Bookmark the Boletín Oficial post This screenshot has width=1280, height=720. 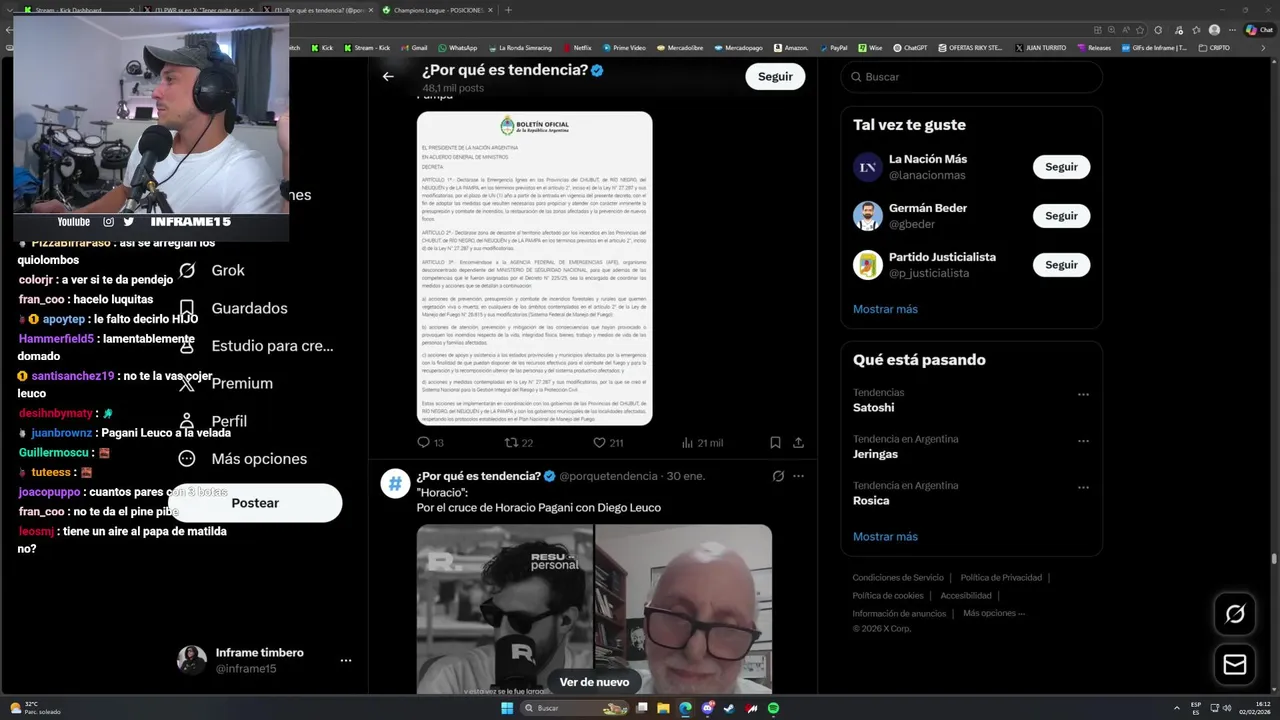pyautogui.click(x=775, y=442)
